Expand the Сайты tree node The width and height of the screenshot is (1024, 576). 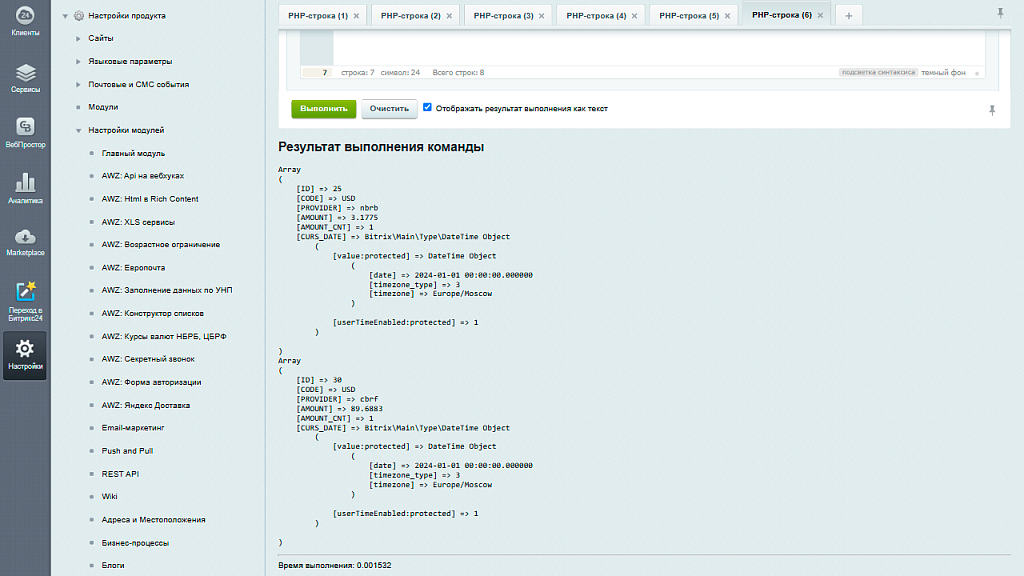(x=78, y=38)
